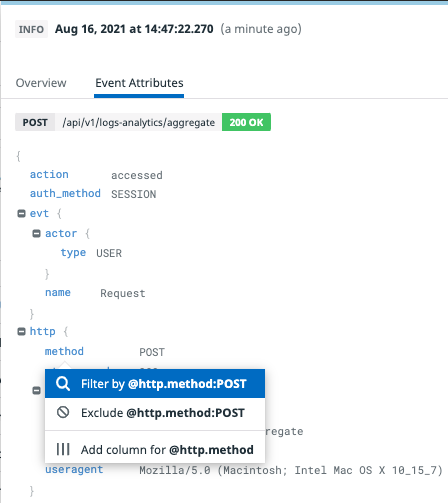Click the INFO status badge

tap(31, 29)
